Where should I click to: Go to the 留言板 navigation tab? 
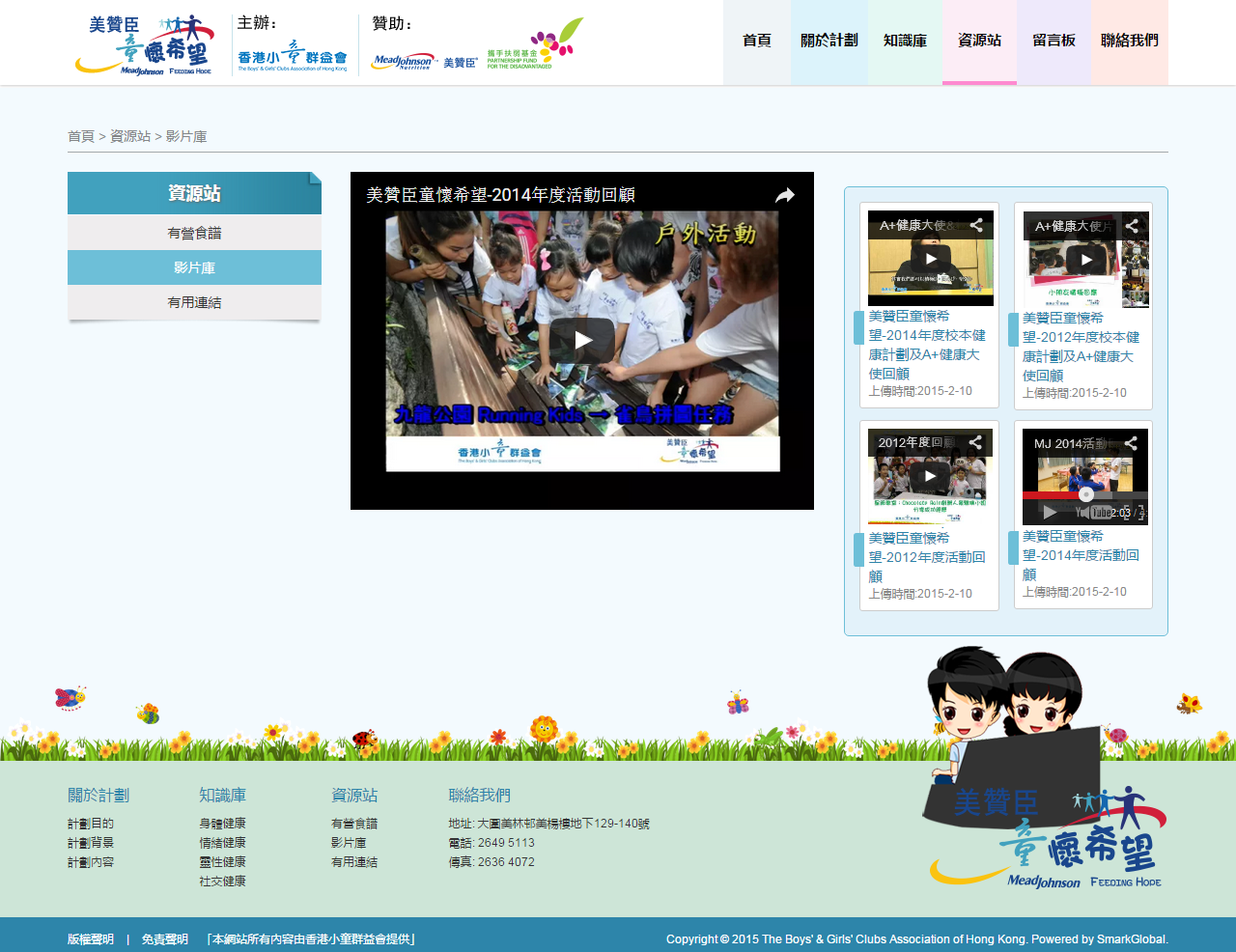pyautogui.click(x=1053, y=41)
